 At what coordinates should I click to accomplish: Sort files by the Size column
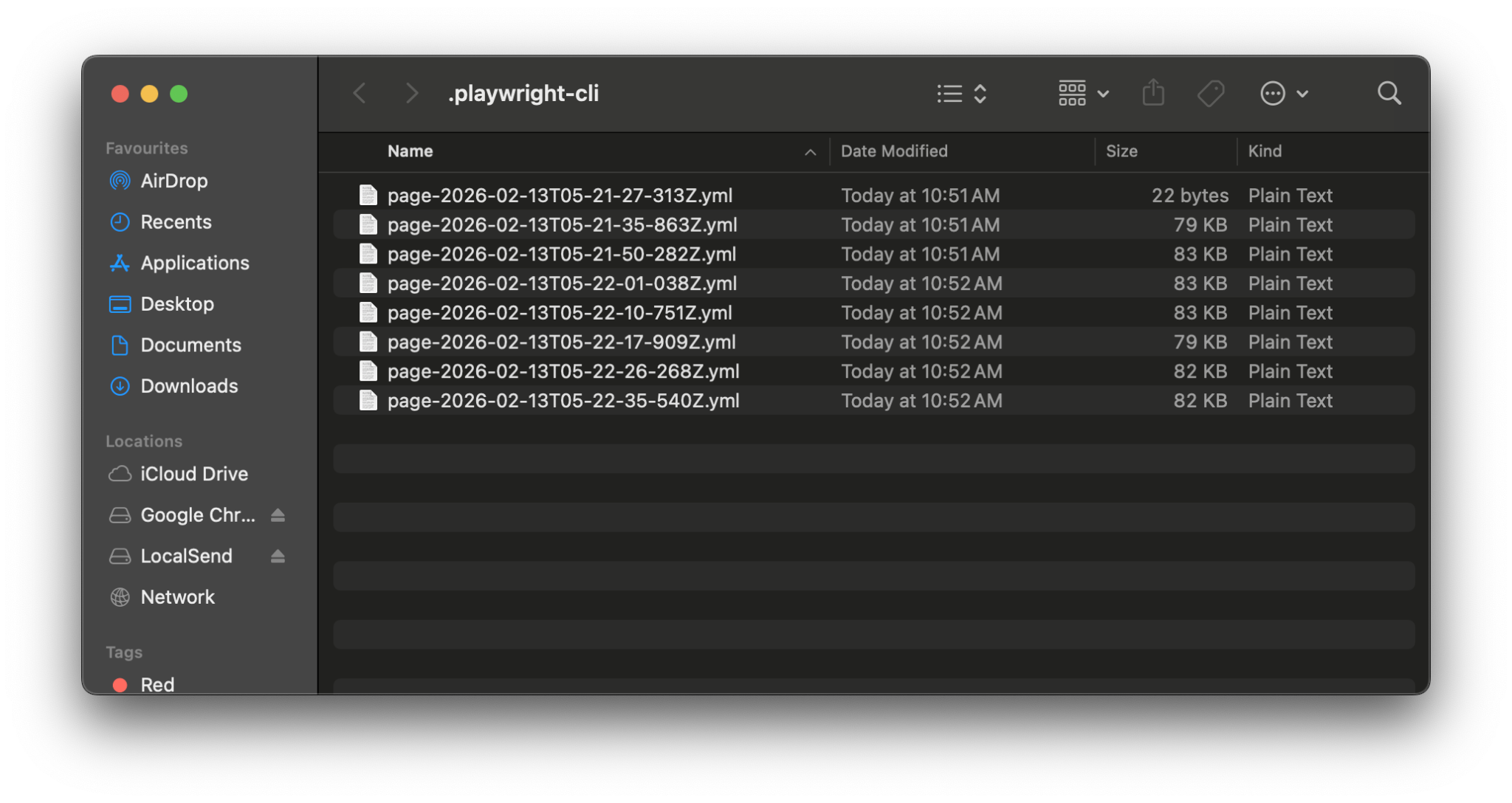1121,151
